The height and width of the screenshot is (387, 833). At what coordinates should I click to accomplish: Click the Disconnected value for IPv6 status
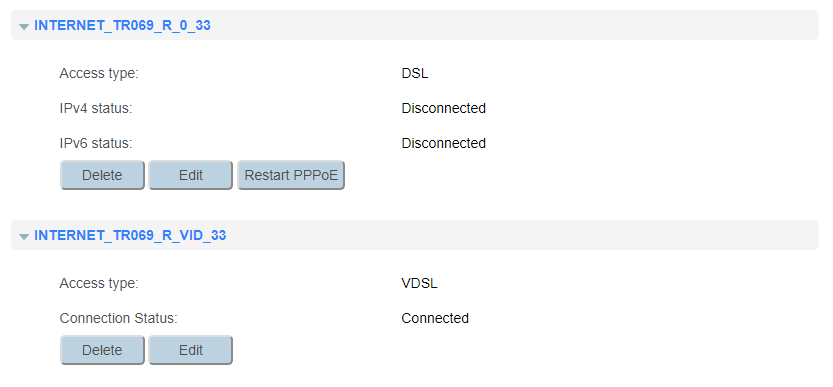point(444,144)
